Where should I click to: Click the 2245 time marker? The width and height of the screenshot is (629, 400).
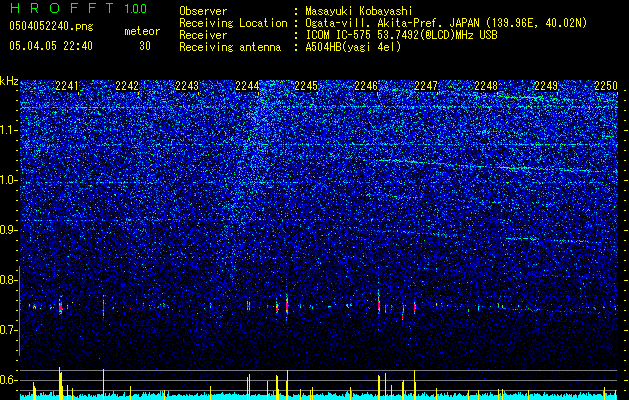[306, 85]
